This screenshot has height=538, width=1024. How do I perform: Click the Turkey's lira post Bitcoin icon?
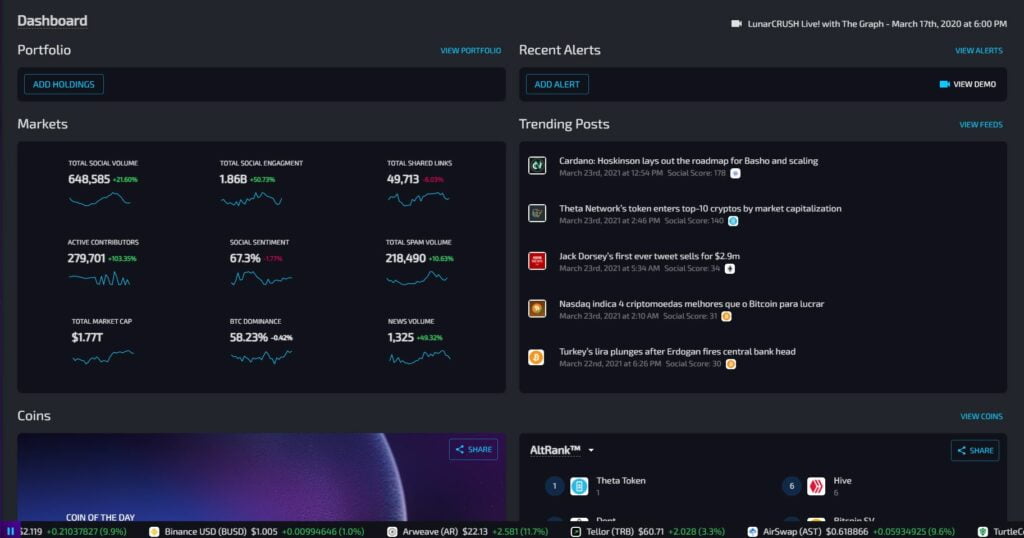[536, 357]
